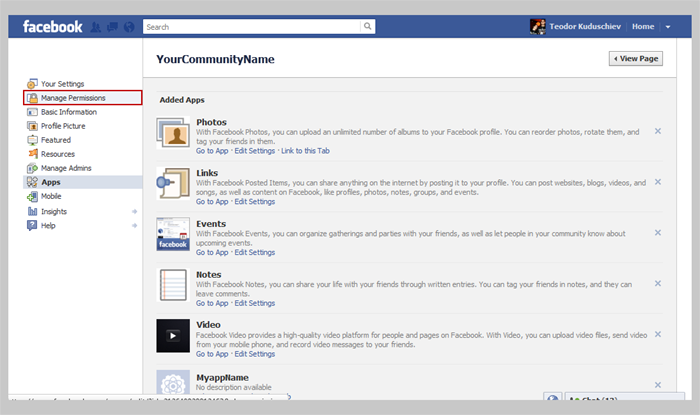This screenshot has width=700, height=415.
Task: Click the YourCommunityName page title
Action: pos(215,59)
